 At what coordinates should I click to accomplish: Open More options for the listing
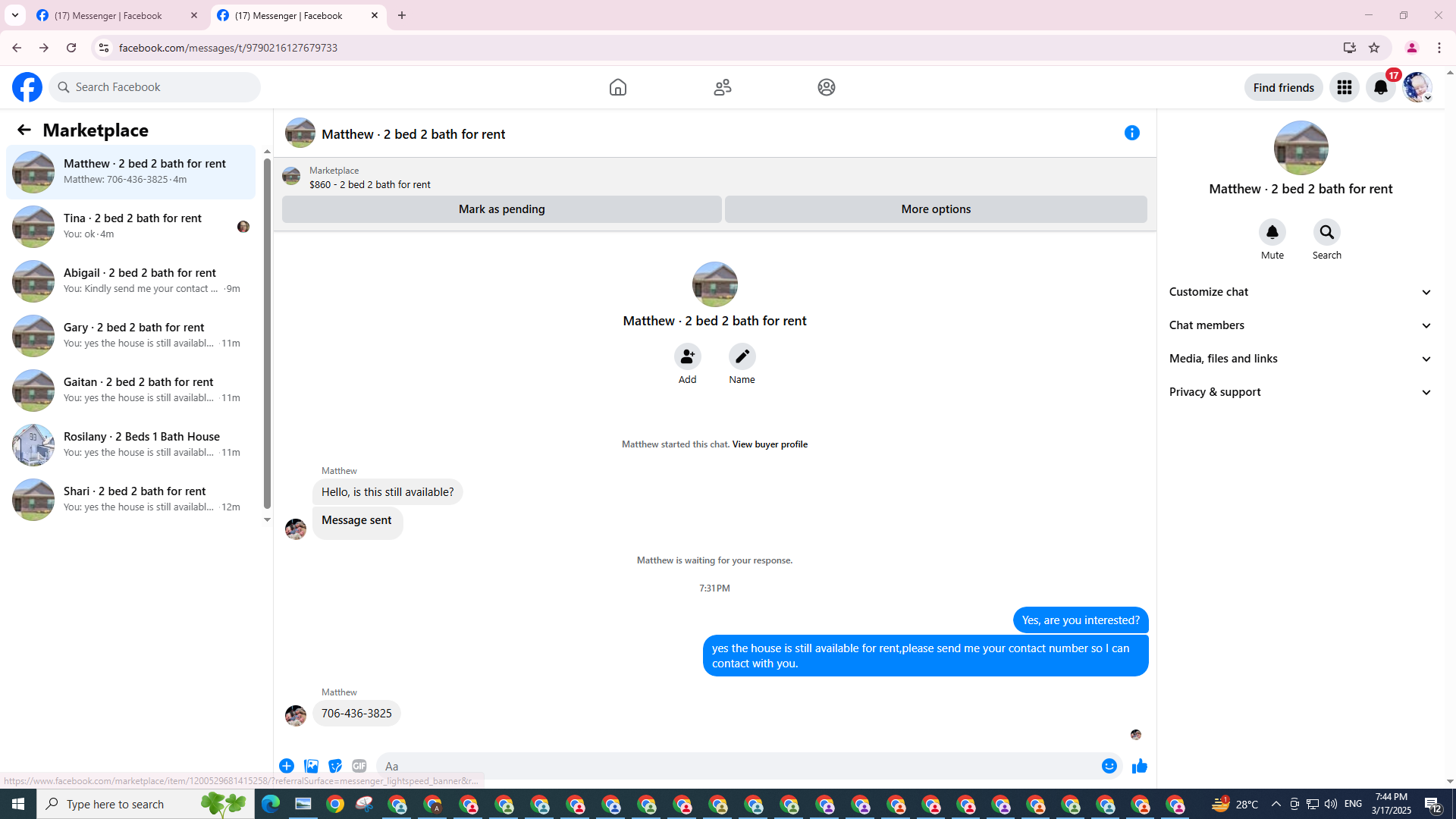[936, 209]
